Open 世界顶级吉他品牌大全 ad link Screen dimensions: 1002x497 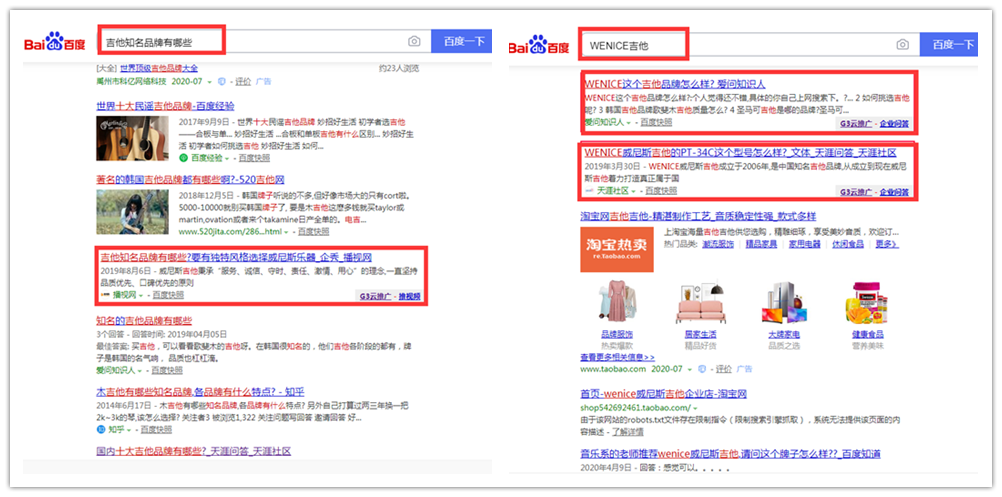pos(159,68)
